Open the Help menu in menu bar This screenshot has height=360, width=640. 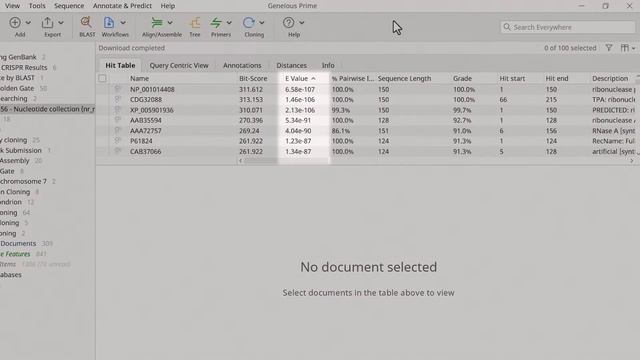click(x=167, y=6)
